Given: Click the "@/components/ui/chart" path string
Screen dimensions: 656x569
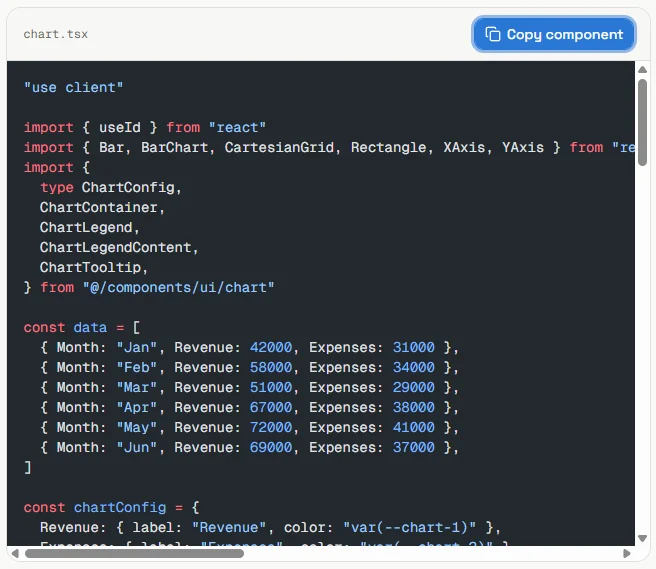Looking at the screenshot, I should coord(179,287).
